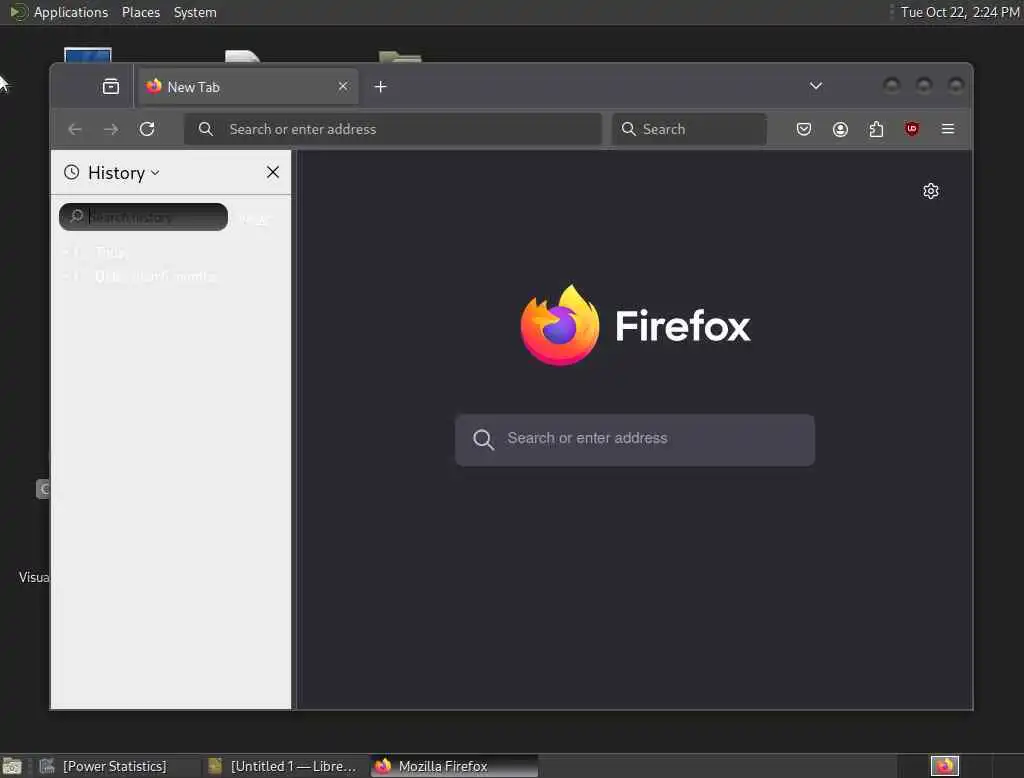The image size is (1024, 778).
Task: Open the uBlock Origin shield icon
Action: pos(912,129)
